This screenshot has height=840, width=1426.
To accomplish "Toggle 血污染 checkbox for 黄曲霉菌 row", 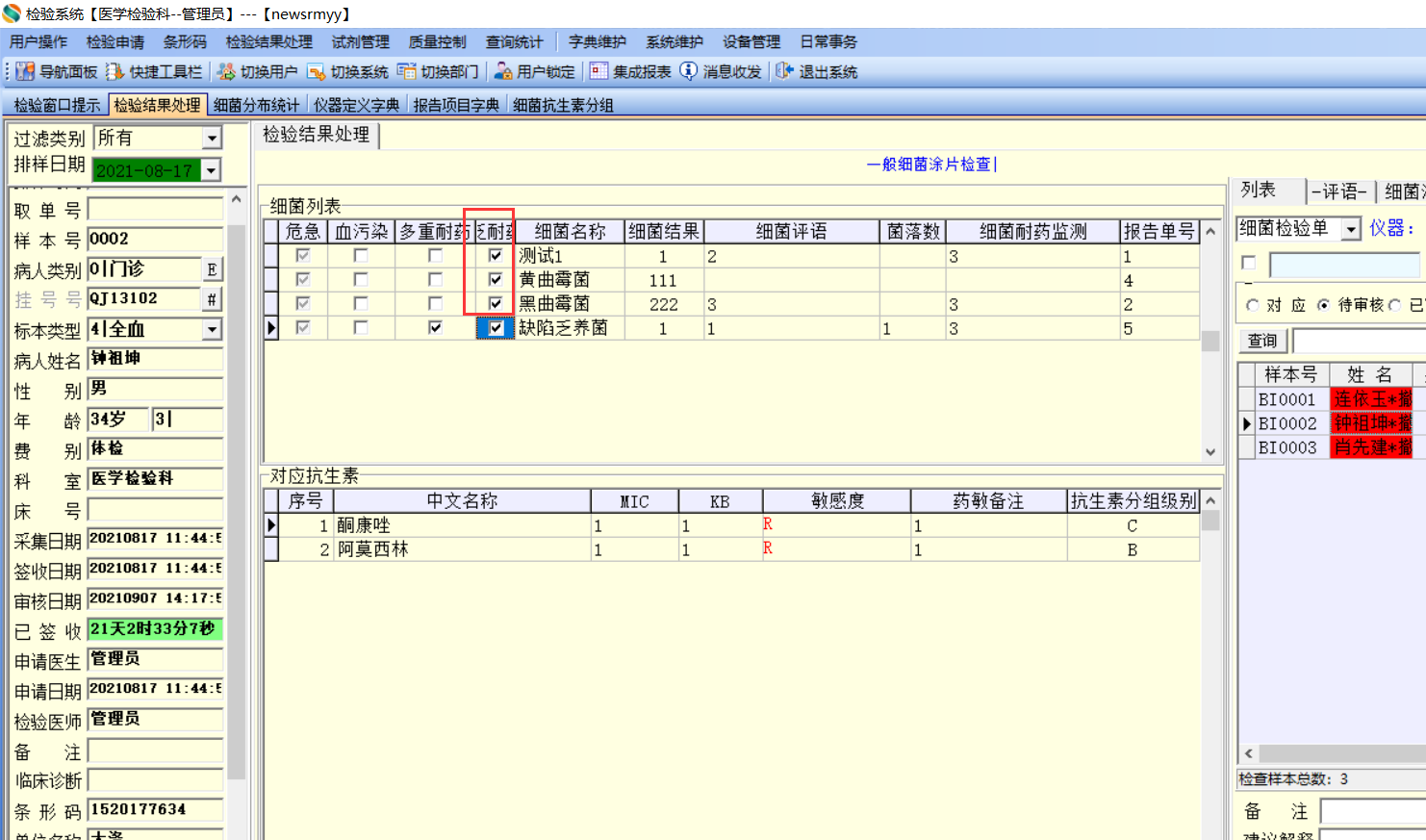I will (x=361, y=280).
